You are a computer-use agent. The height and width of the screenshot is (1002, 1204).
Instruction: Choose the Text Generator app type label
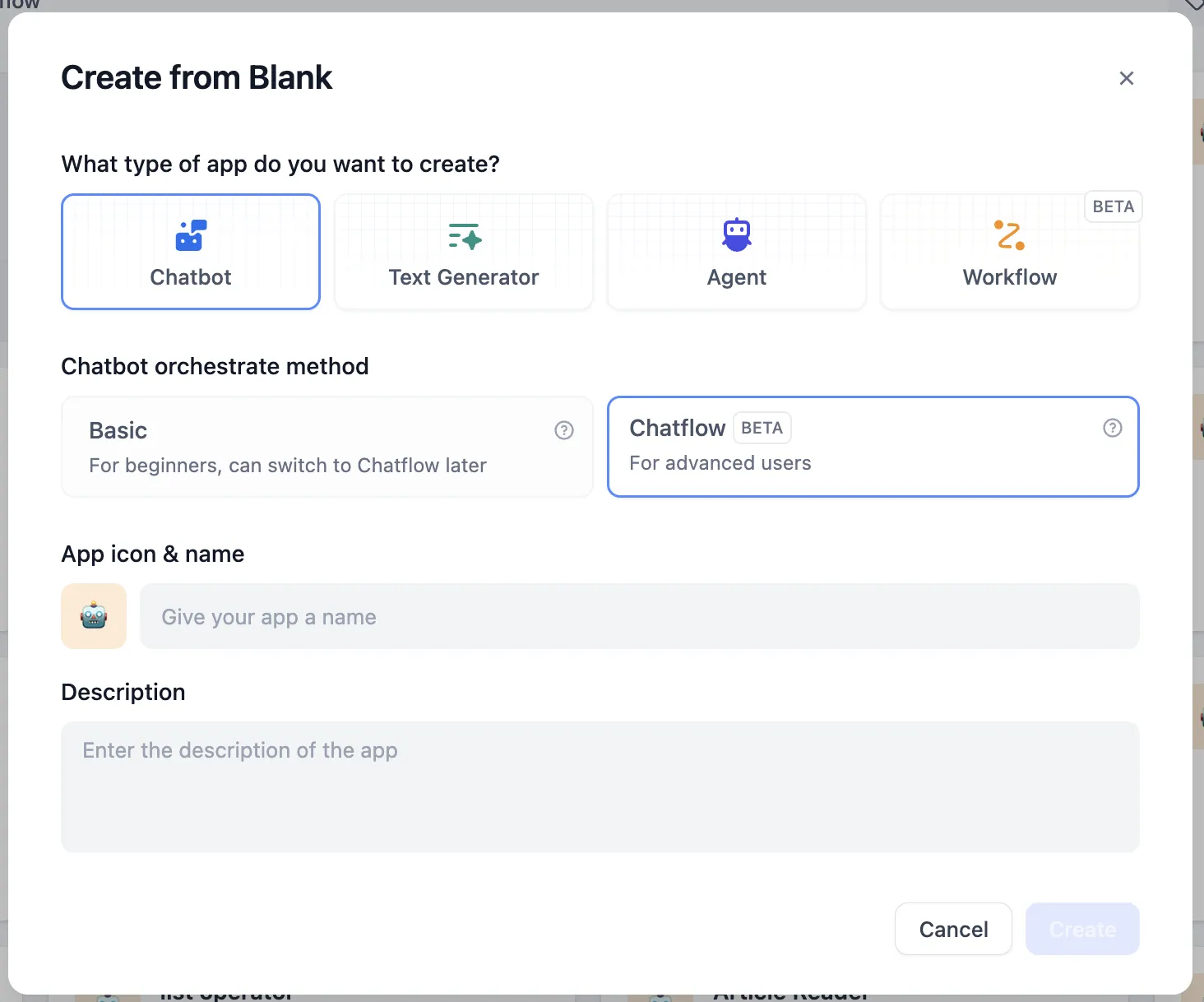464,277
